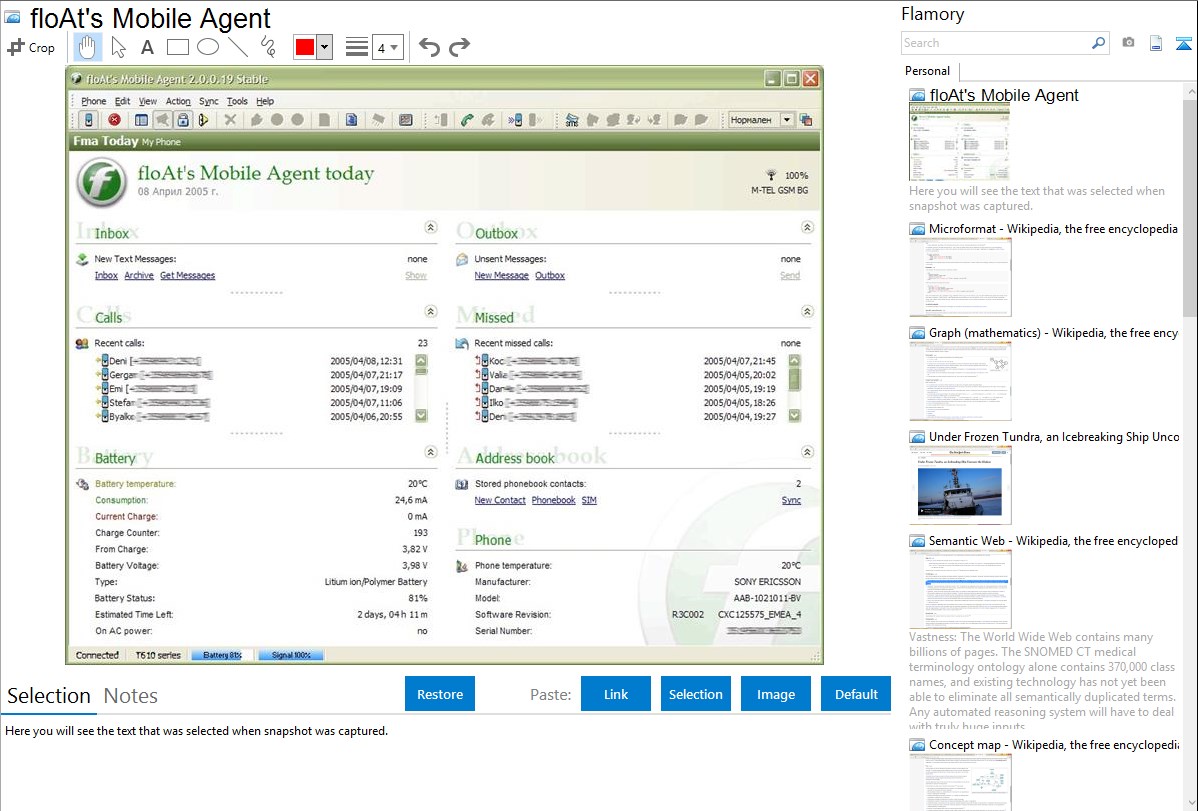Paste as Link
Viewport: 1198px width, 811px height.
(616, 694)
